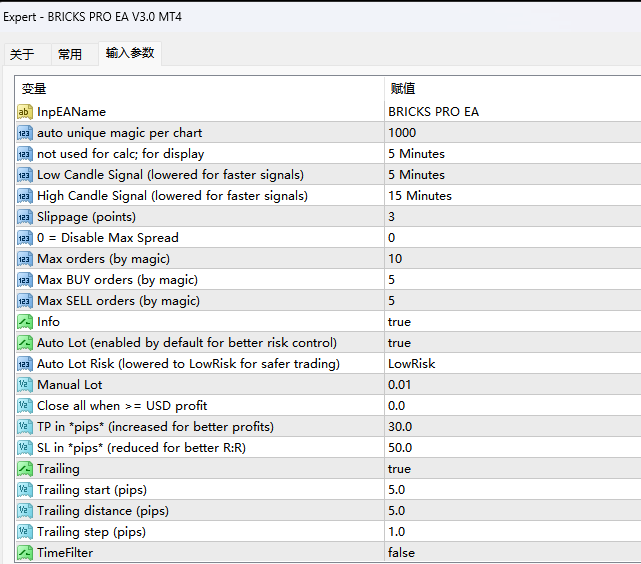The image size is (641, 564).
Task: Switch to the 常用 tab
Action: pyautogui.click(x=70, y=55)
